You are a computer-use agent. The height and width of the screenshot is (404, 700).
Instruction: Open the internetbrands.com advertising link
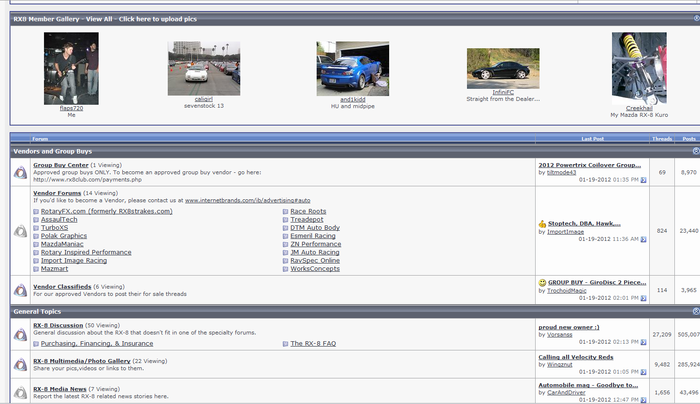coord(248,200)
